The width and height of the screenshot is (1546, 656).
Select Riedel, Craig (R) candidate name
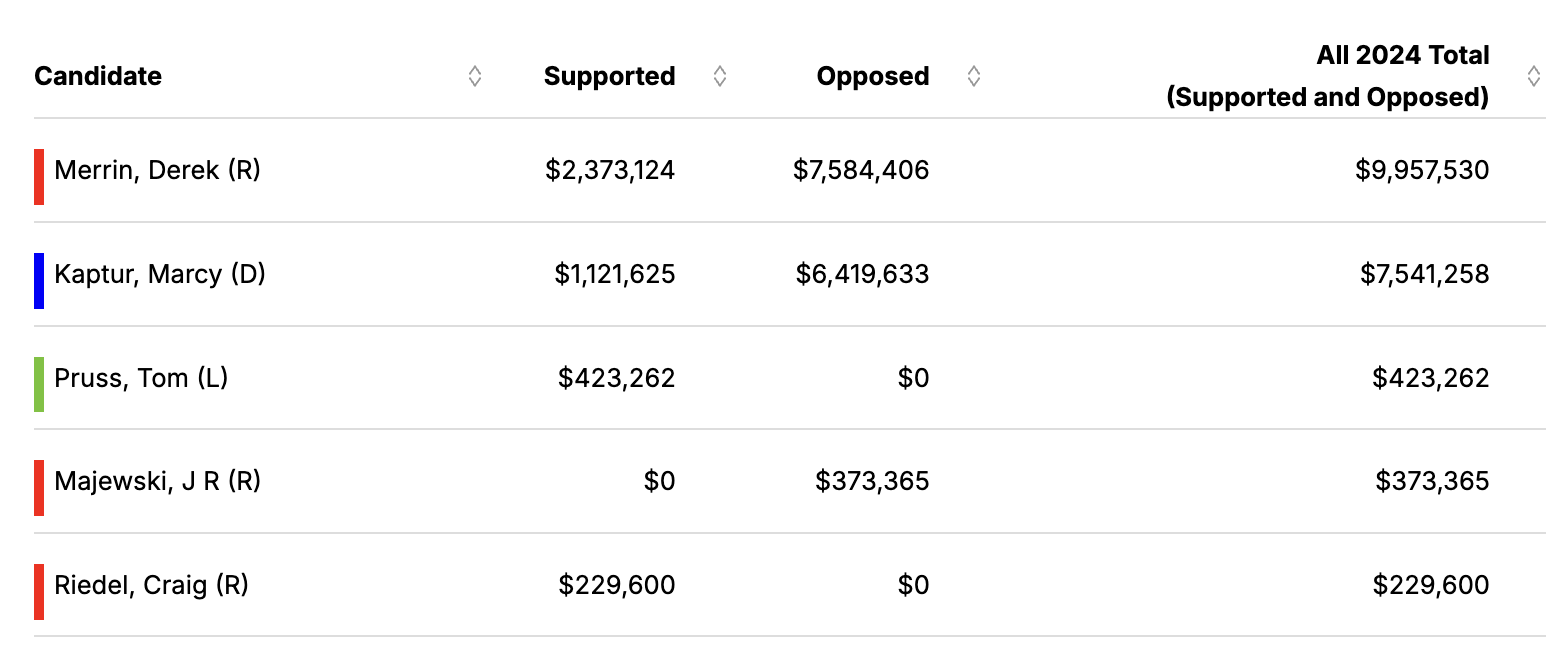click(151, 585)
